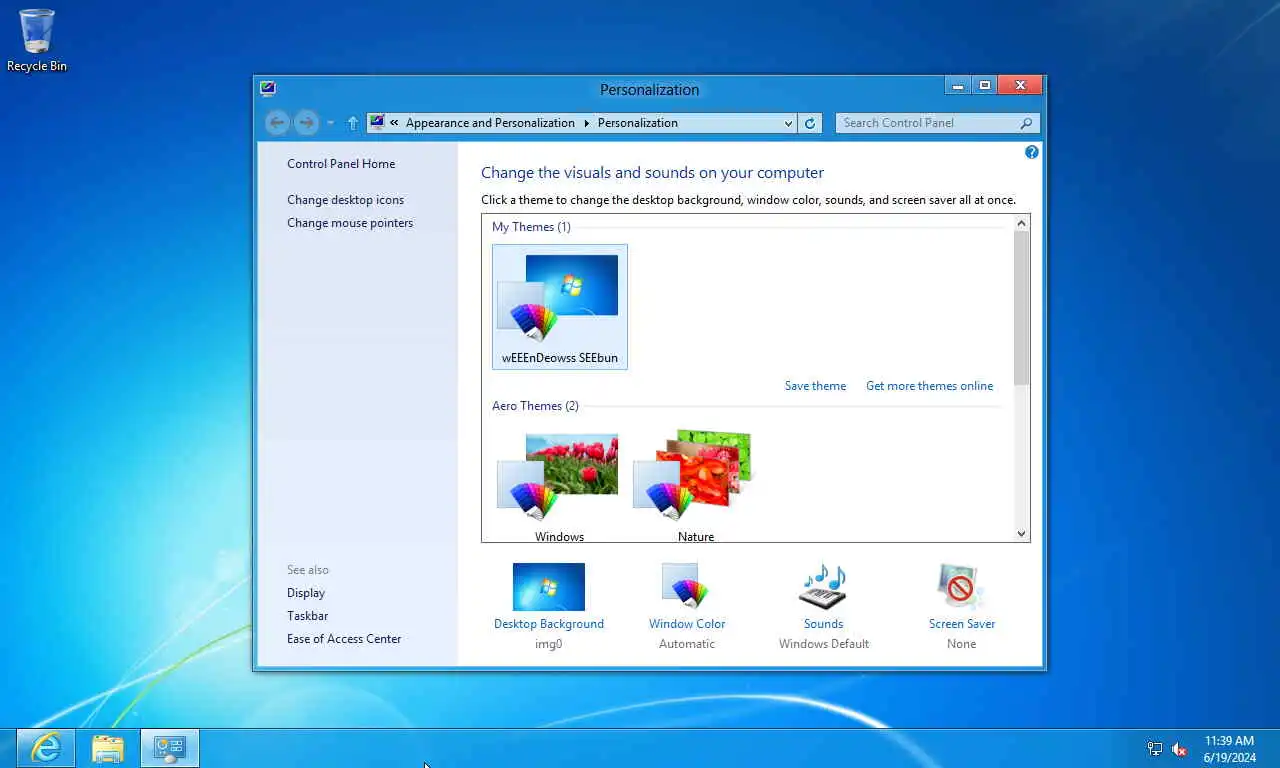Open Ease of Access Center
Viewport: 1280px width, 768px height.
tap(344, 639)
